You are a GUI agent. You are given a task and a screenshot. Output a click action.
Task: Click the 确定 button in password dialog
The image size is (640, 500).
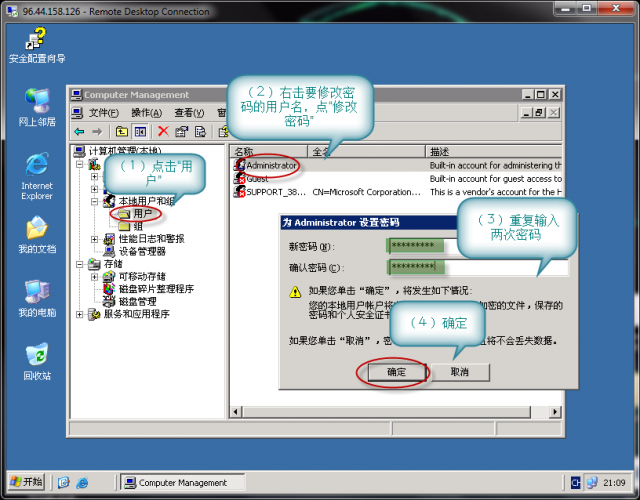click(x=397, y=372)
